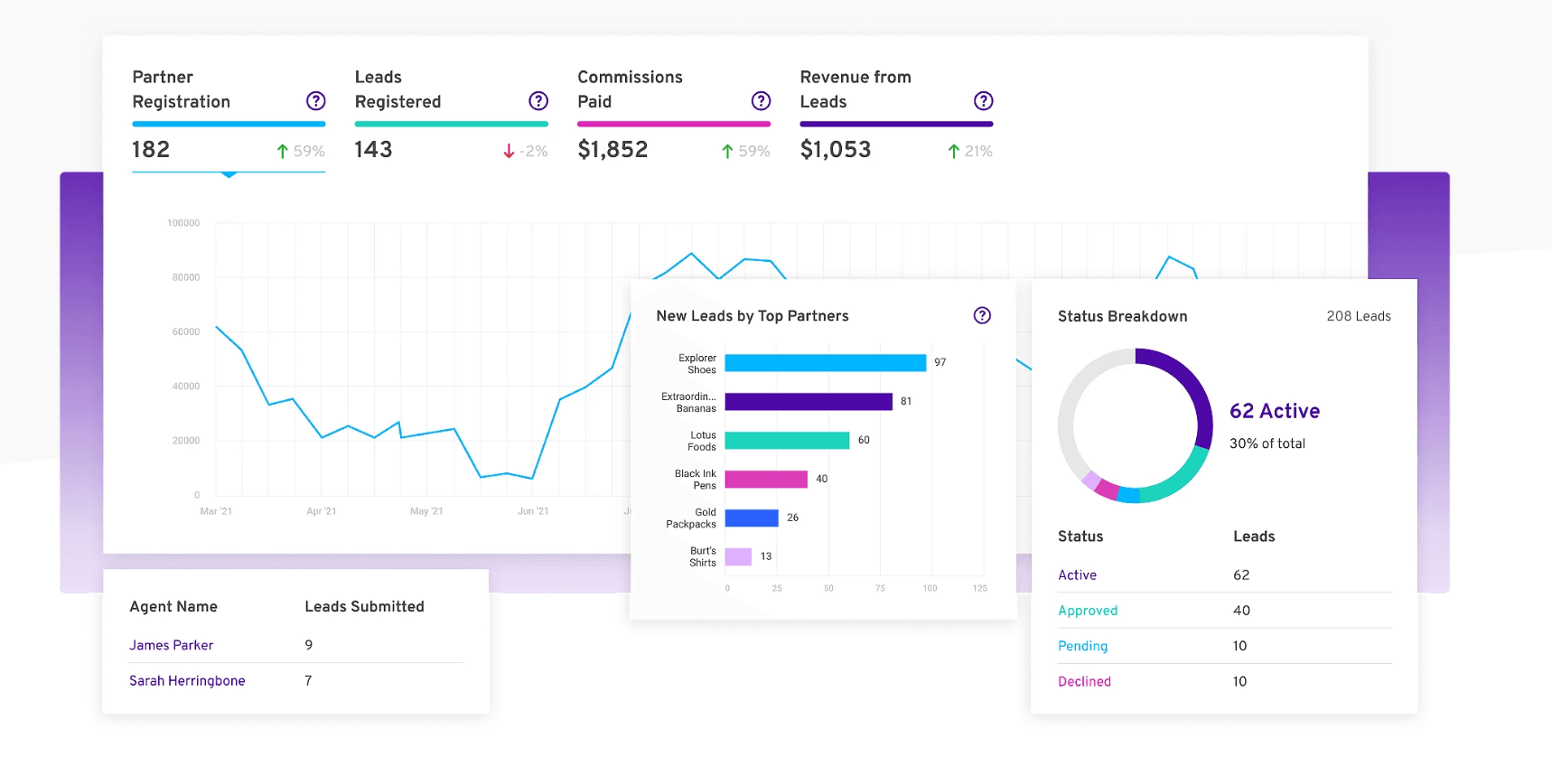Image resolution: width=1552 pixels, height=784 pixels.
Task: Open the Active status link
Action: pos(1077,575)
